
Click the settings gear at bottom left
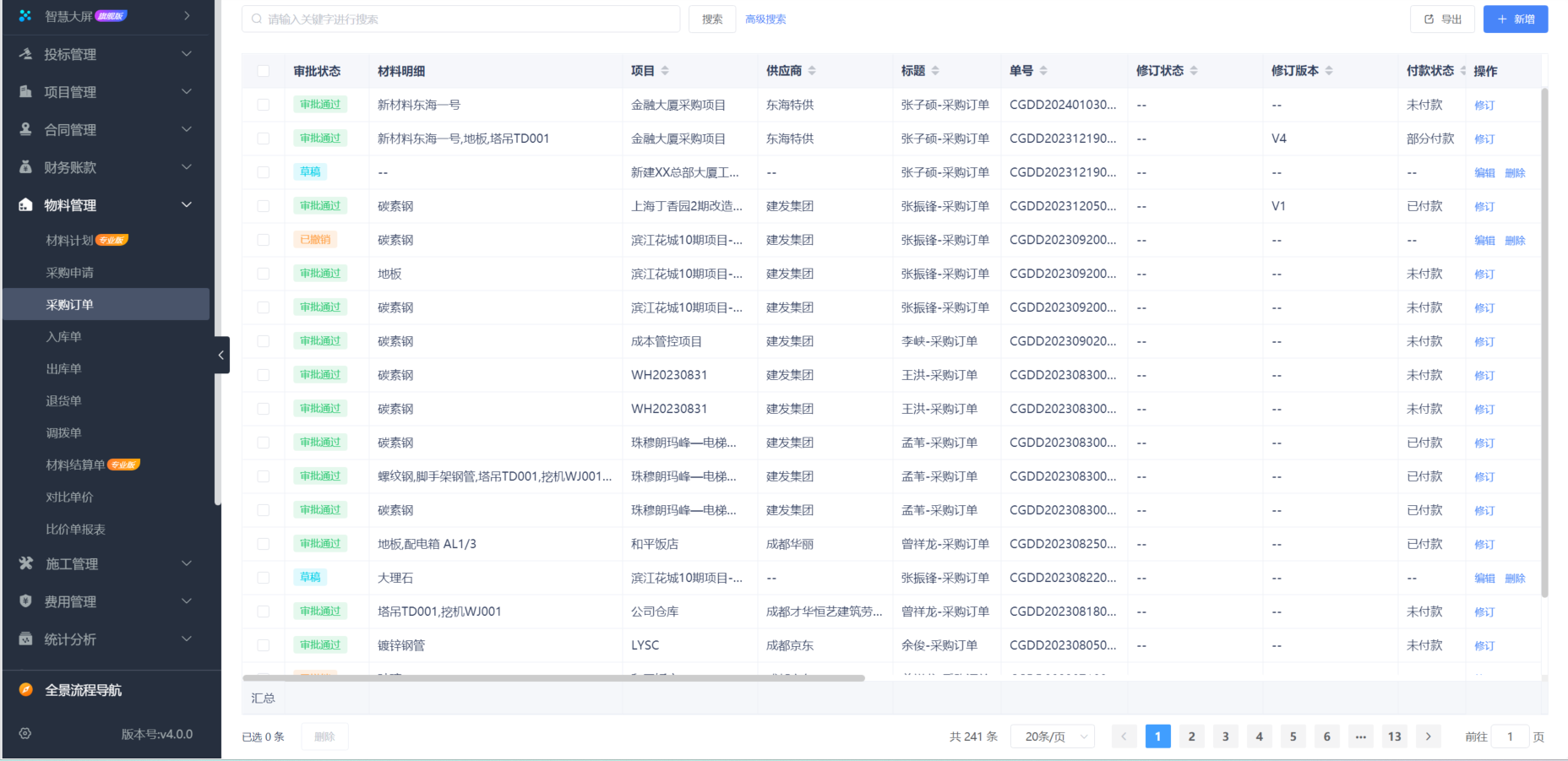tap(24, 734)
